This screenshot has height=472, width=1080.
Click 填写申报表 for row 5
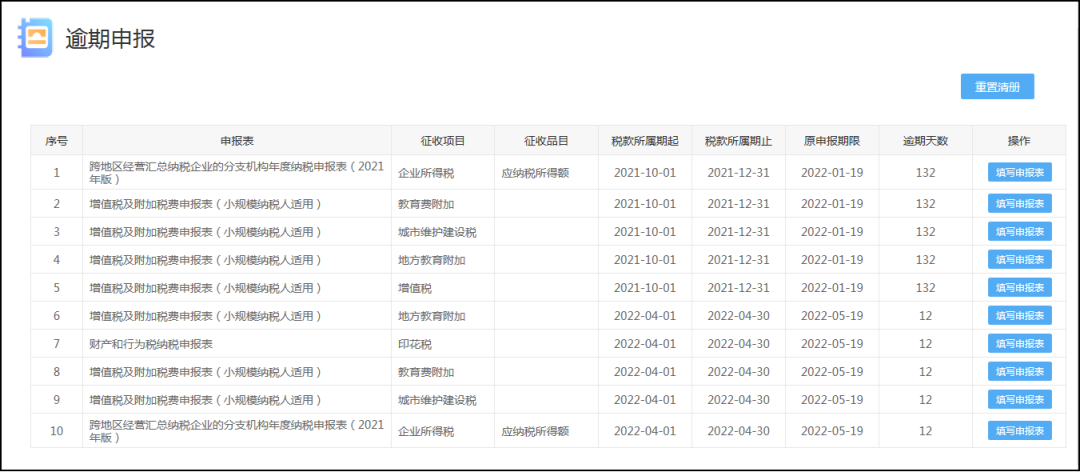pyautogui.click(x=1019, y=287)
